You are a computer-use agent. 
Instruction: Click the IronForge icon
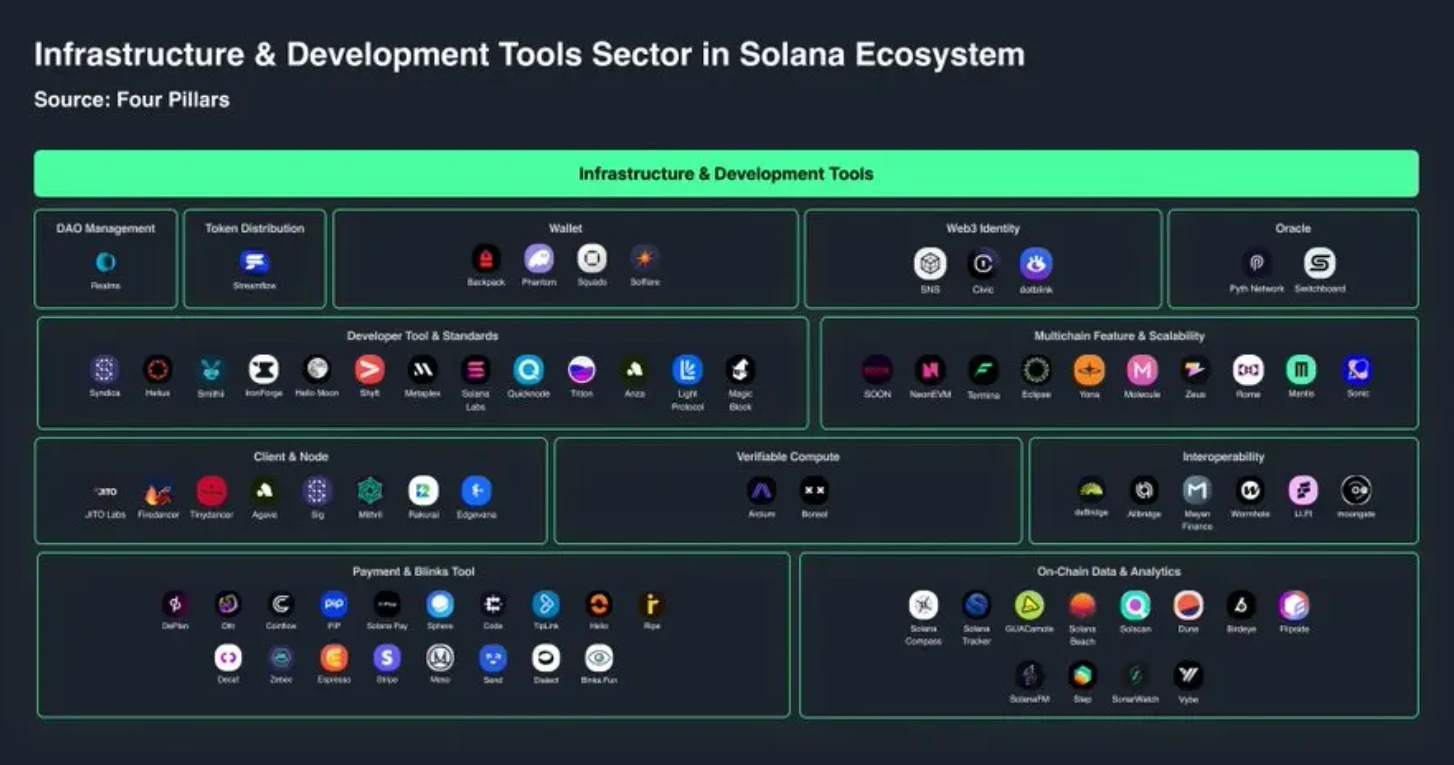264,370
